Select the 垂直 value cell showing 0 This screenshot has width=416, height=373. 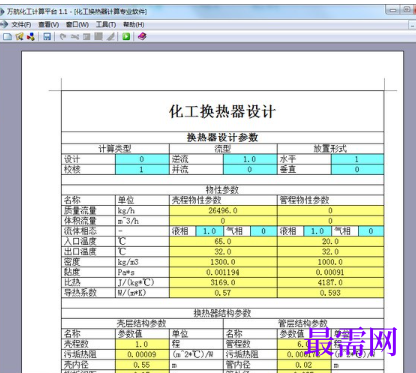click(357, 169)
